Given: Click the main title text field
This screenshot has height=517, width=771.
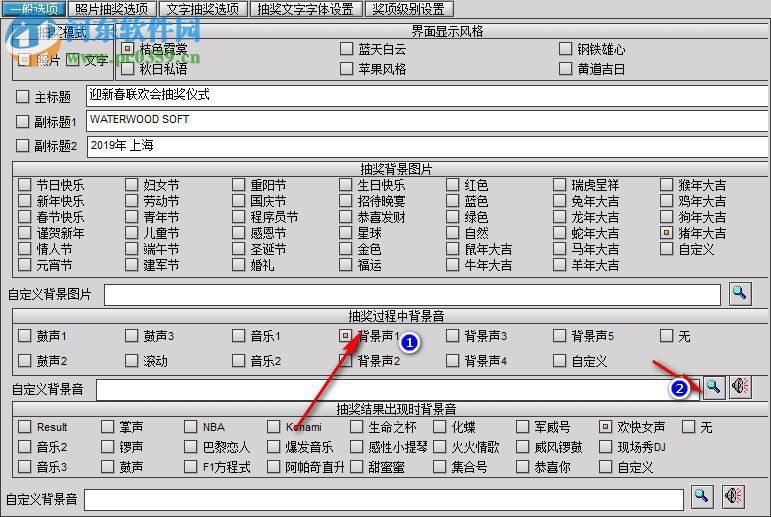Looking at the screenshot, I should [x=427, y=95].
